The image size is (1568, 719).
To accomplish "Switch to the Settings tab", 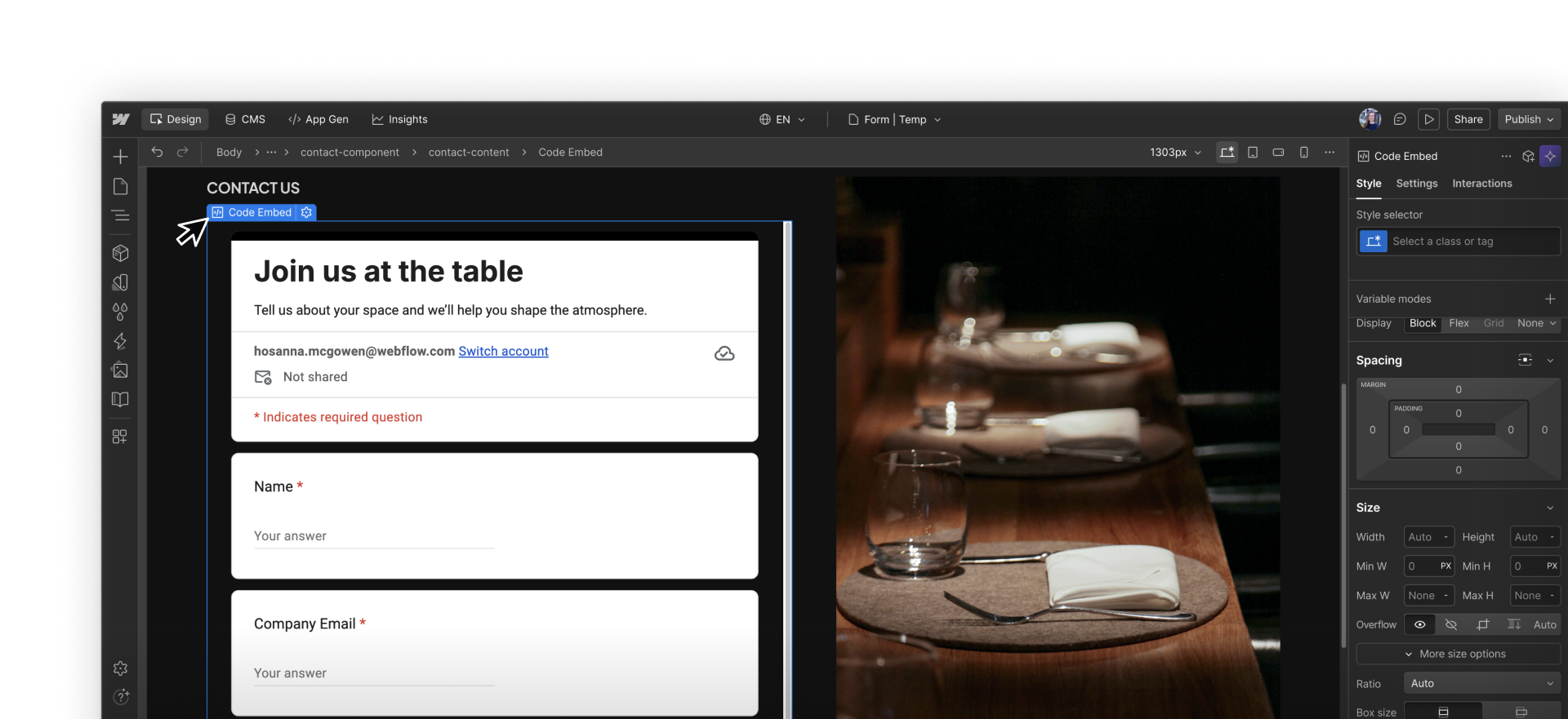I will [x=1416, y=184].
